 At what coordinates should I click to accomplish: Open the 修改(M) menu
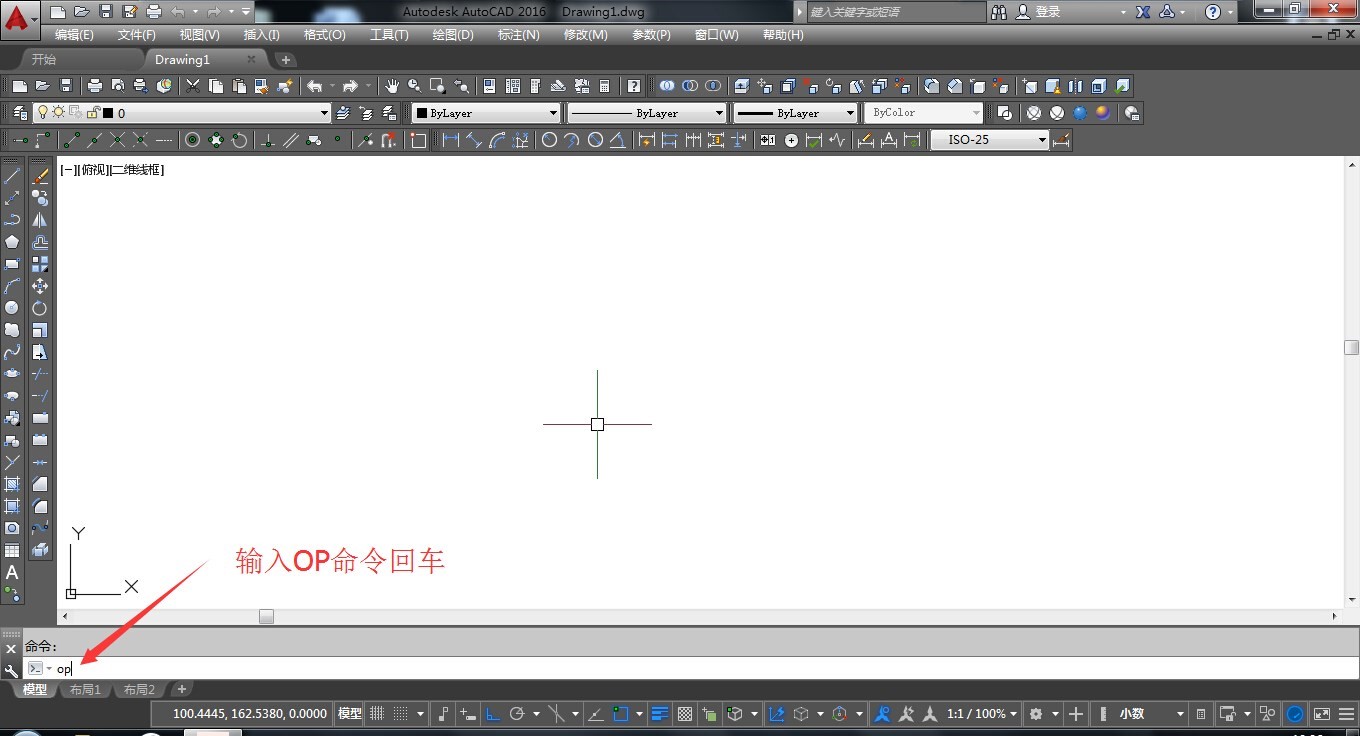585,35
